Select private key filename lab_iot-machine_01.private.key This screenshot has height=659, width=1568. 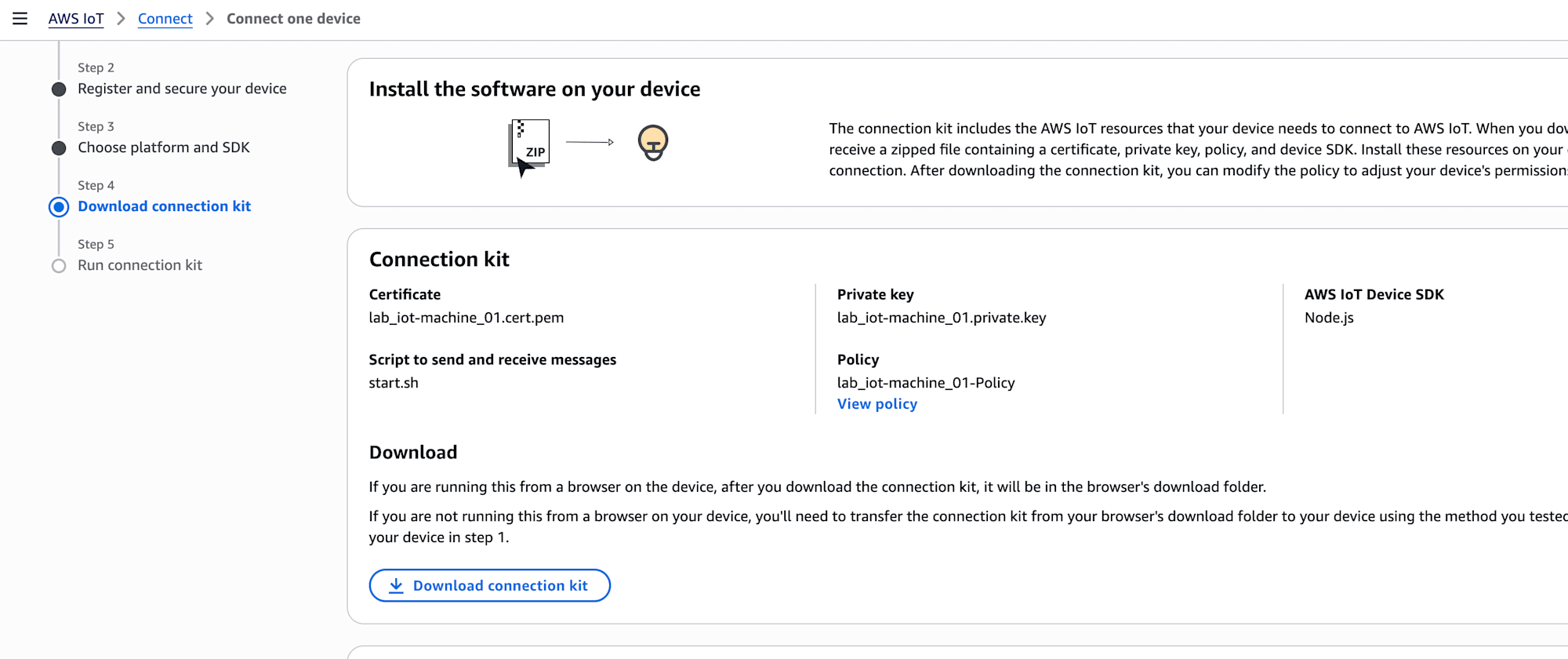[x=942, y=318]
